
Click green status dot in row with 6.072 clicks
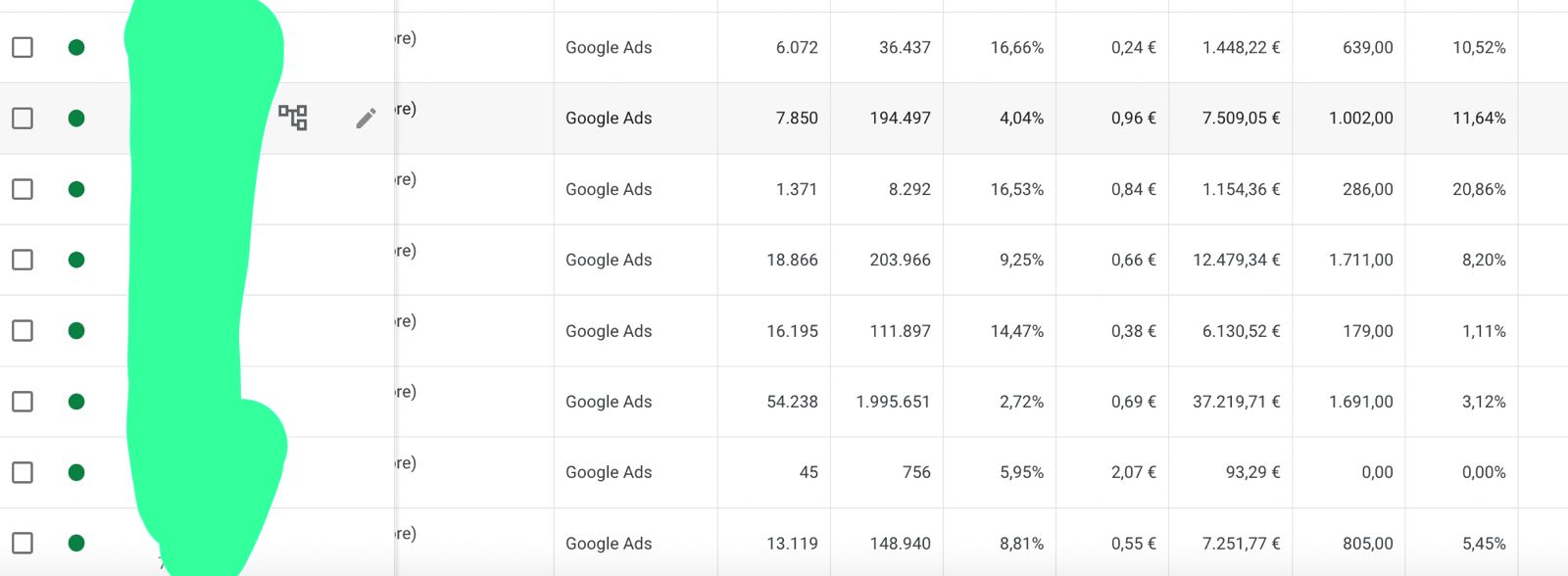[76, 47]
